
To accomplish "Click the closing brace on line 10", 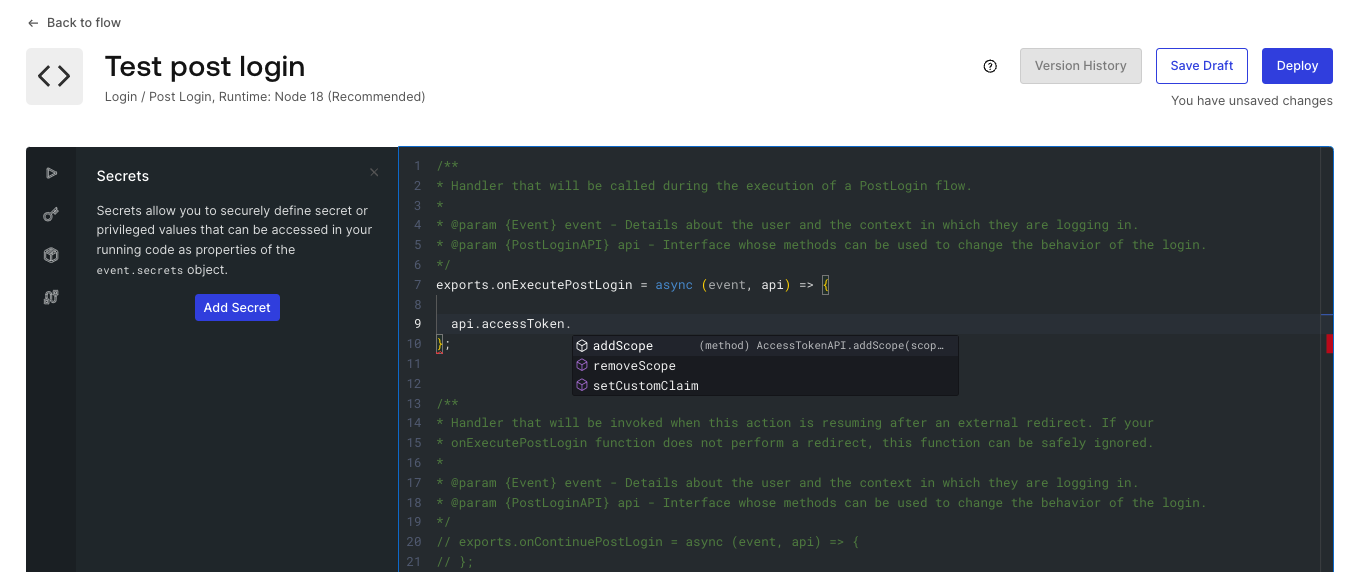I will coord(440,344).
